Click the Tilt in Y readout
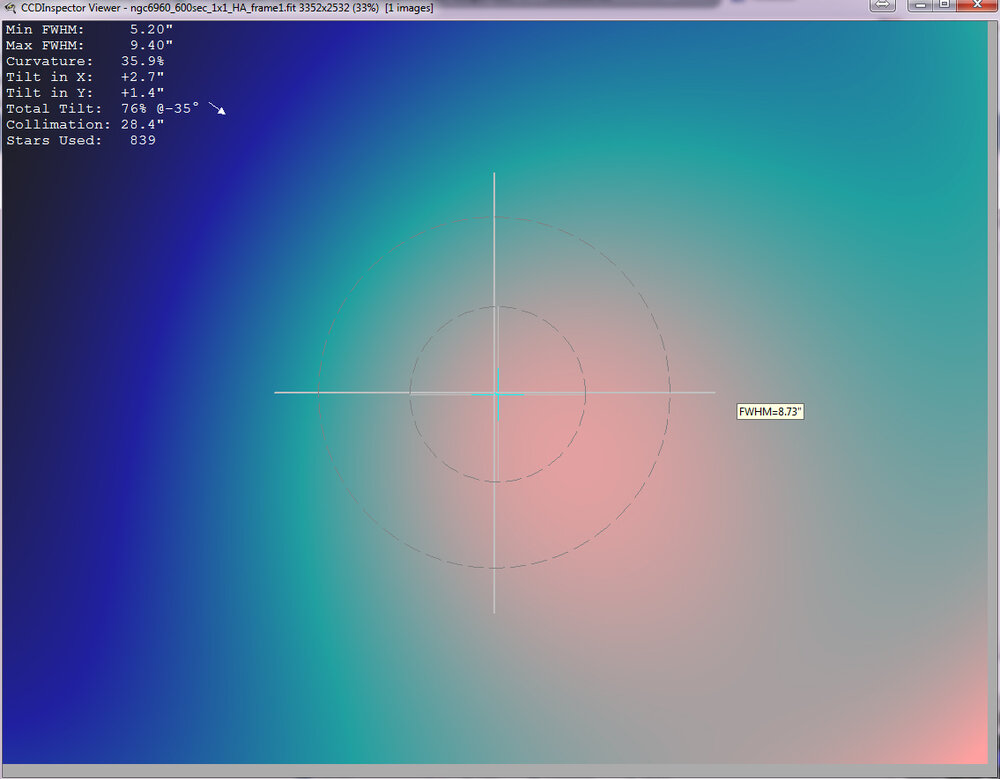This screenshot has height=779, width=1000. (85, 93)
